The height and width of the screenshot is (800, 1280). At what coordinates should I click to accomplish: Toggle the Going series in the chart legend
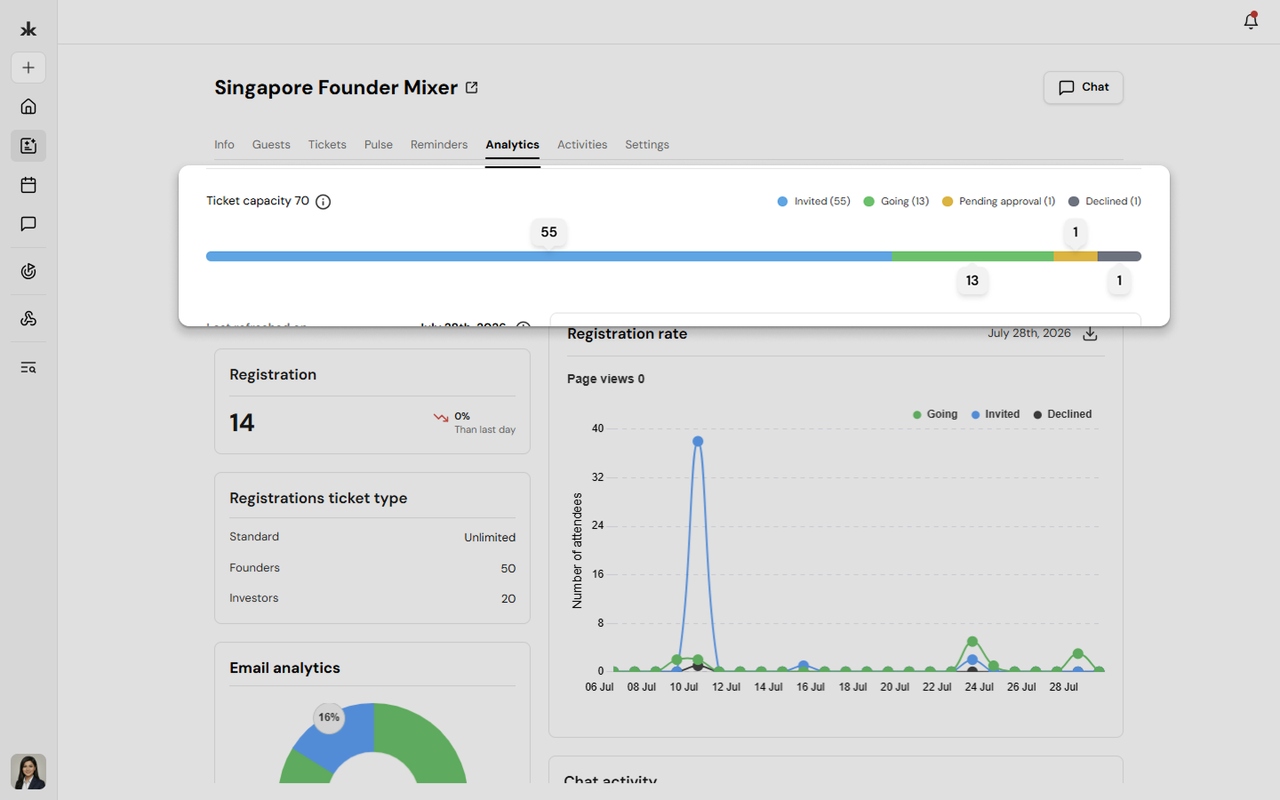(x=935, y=414)
